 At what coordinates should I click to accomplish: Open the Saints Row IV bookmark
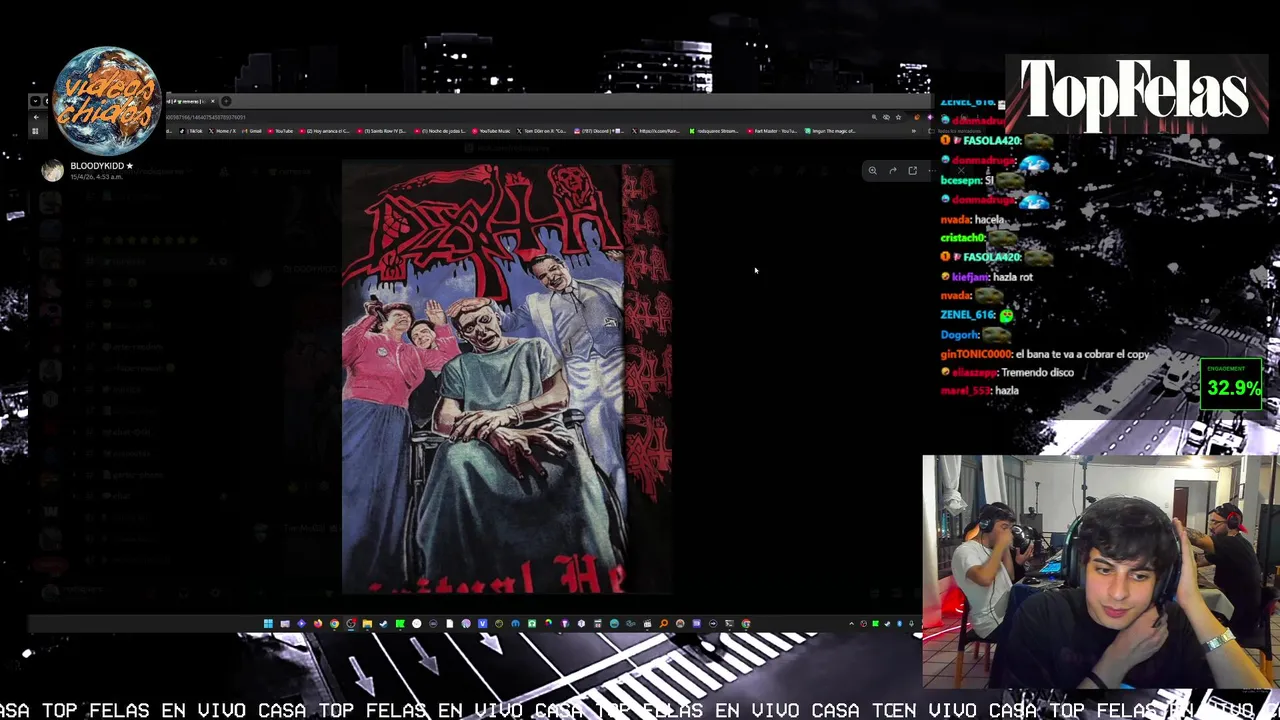tap(381, 131)
